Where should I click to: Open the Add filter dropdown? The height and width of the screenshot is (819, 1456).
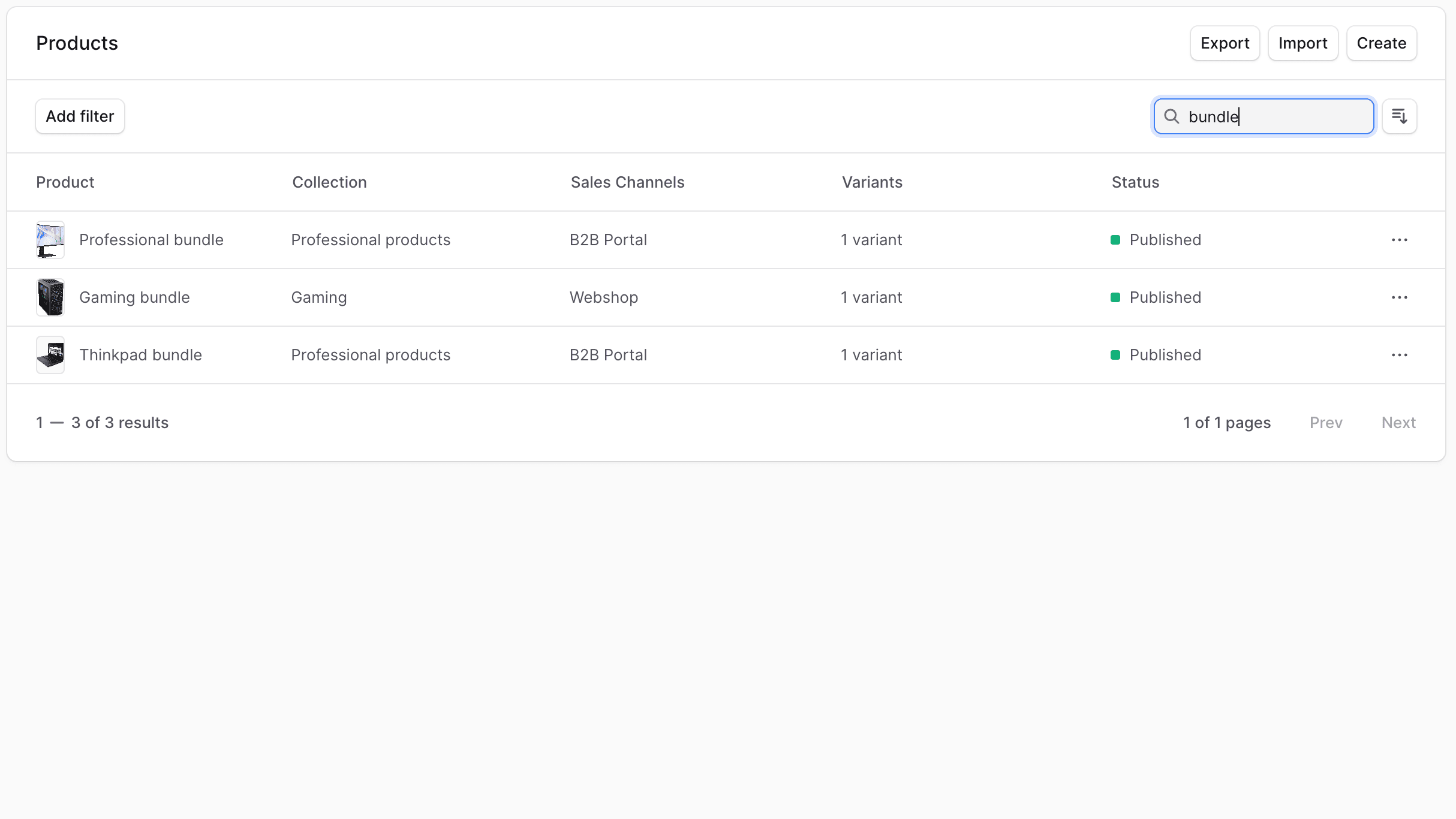(80, 116)
